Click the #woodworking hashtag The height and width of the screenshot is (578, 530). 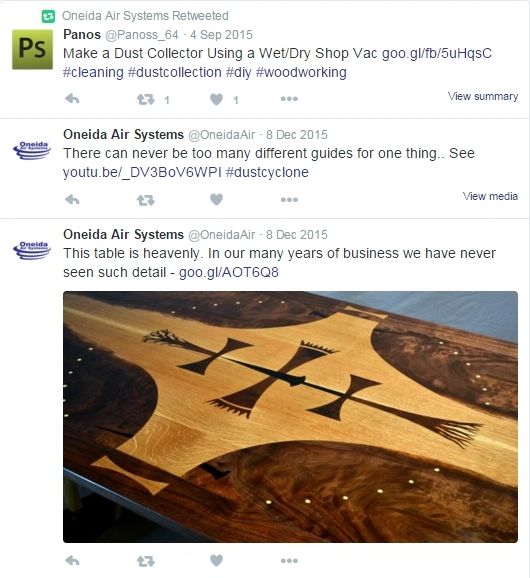point(301,72)
